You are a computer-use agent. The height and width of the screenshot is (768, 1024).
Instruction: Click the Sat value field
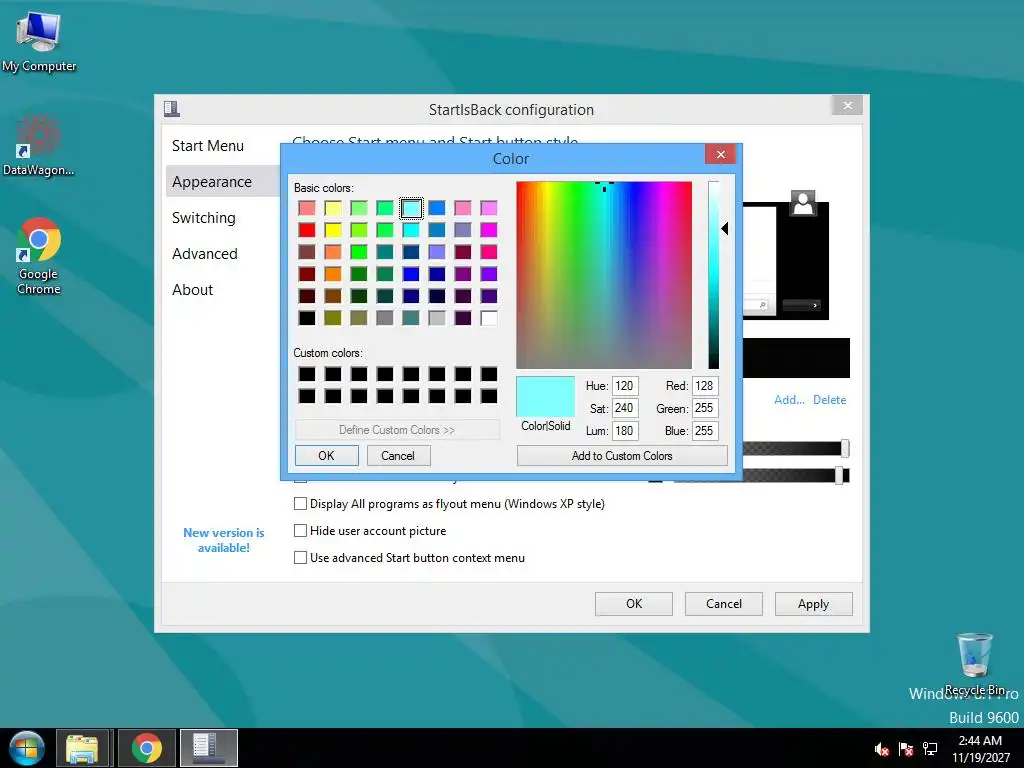(625, 408)
